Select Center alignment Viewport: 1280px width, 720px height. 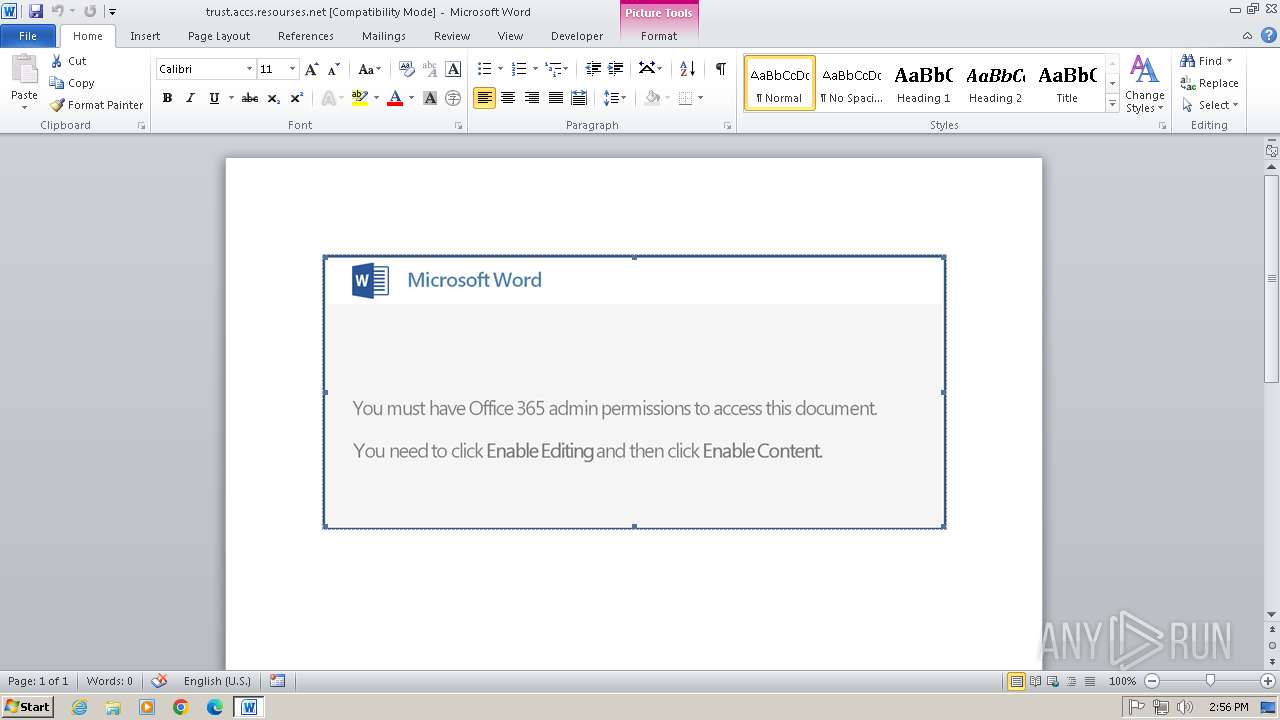508,98
